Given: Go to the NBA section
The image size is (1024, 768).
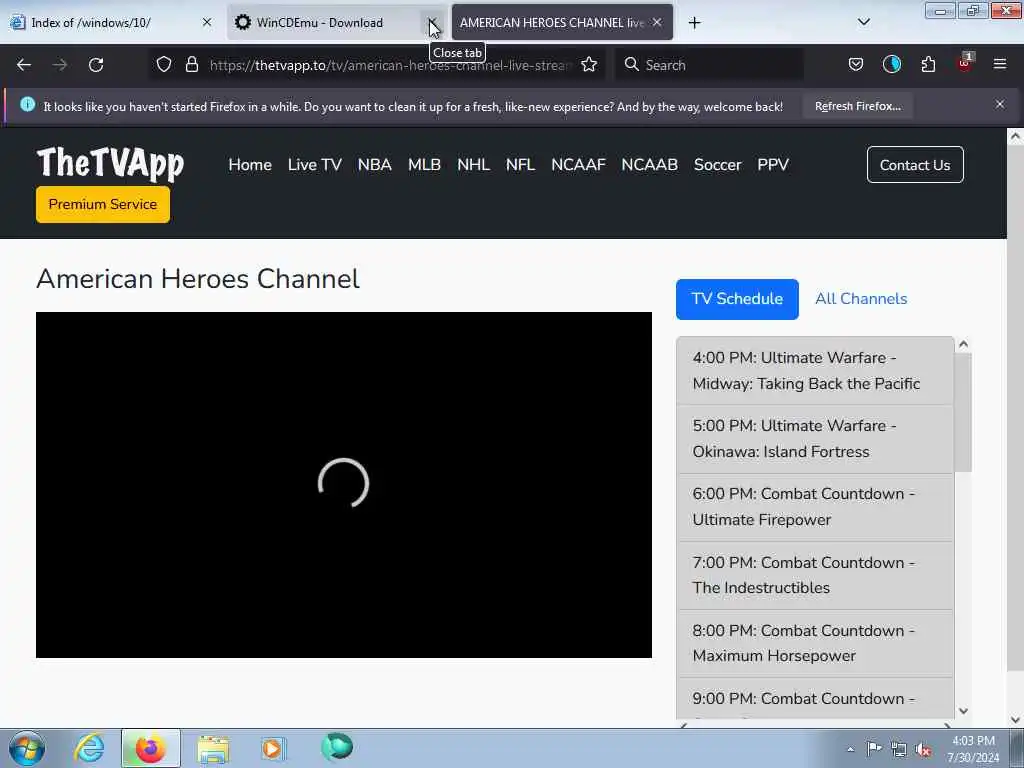Looking at the screenshot, I should pyautogui.click(x=375, y=165).
